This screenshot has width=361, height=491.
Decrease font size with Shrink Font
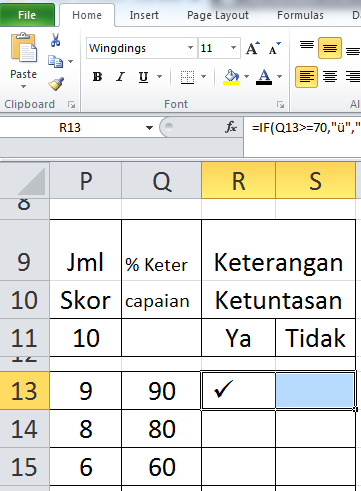click(274, 48)
